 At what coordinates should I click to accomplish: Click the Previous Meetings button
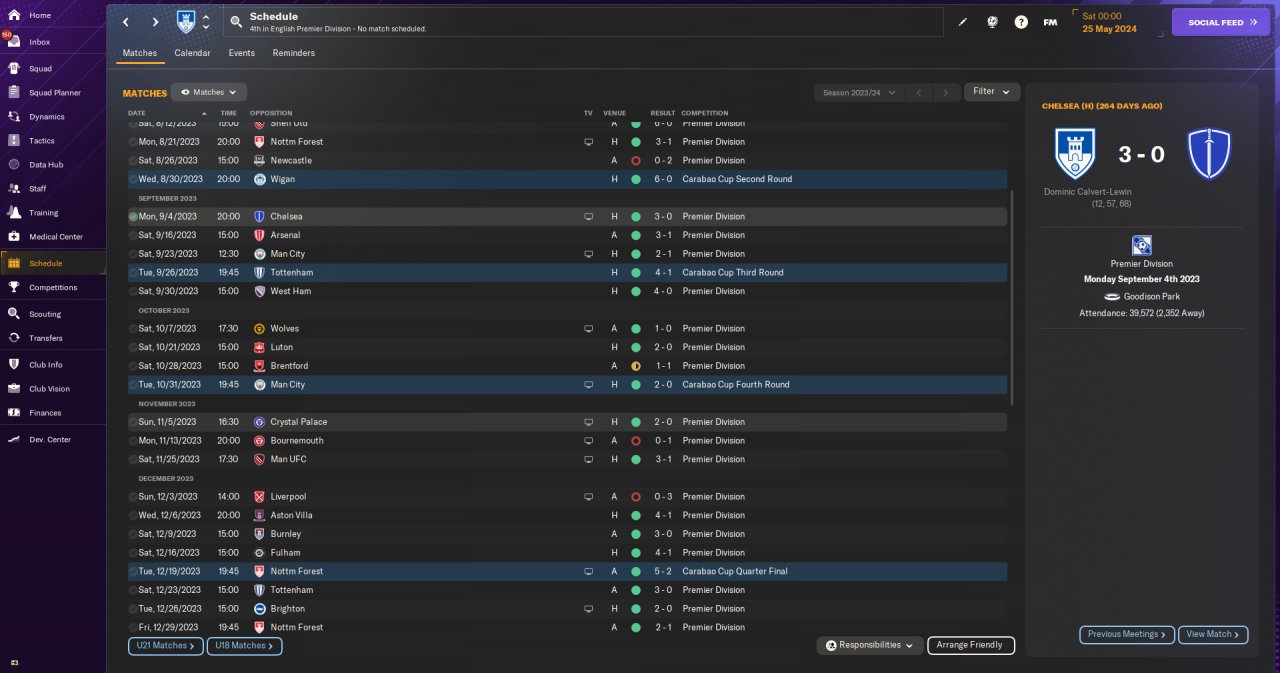coord(1127,634)
